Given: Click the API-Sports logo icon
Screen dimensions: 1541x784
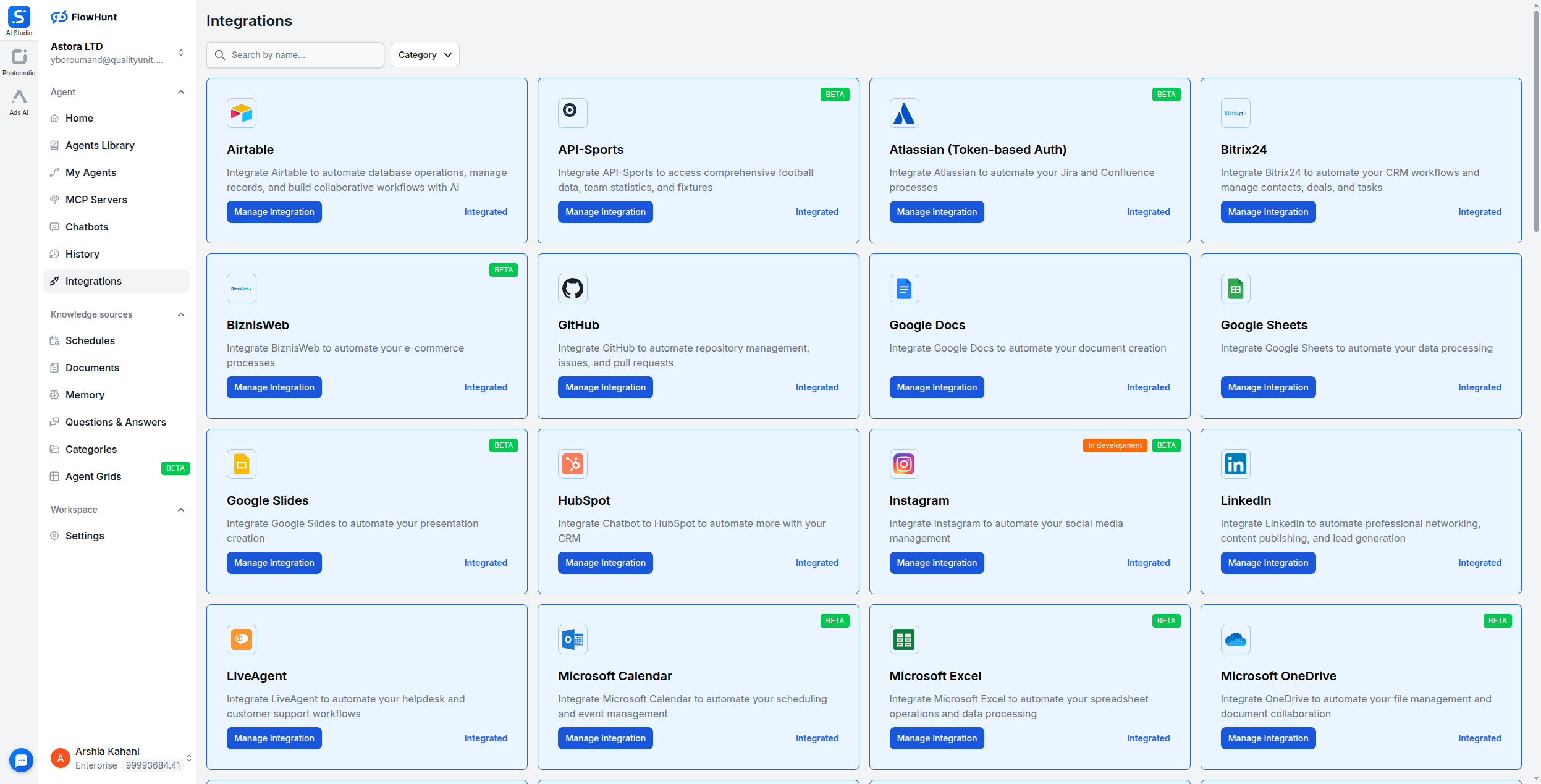Looking at the screenshot, I should coord(573,113).
